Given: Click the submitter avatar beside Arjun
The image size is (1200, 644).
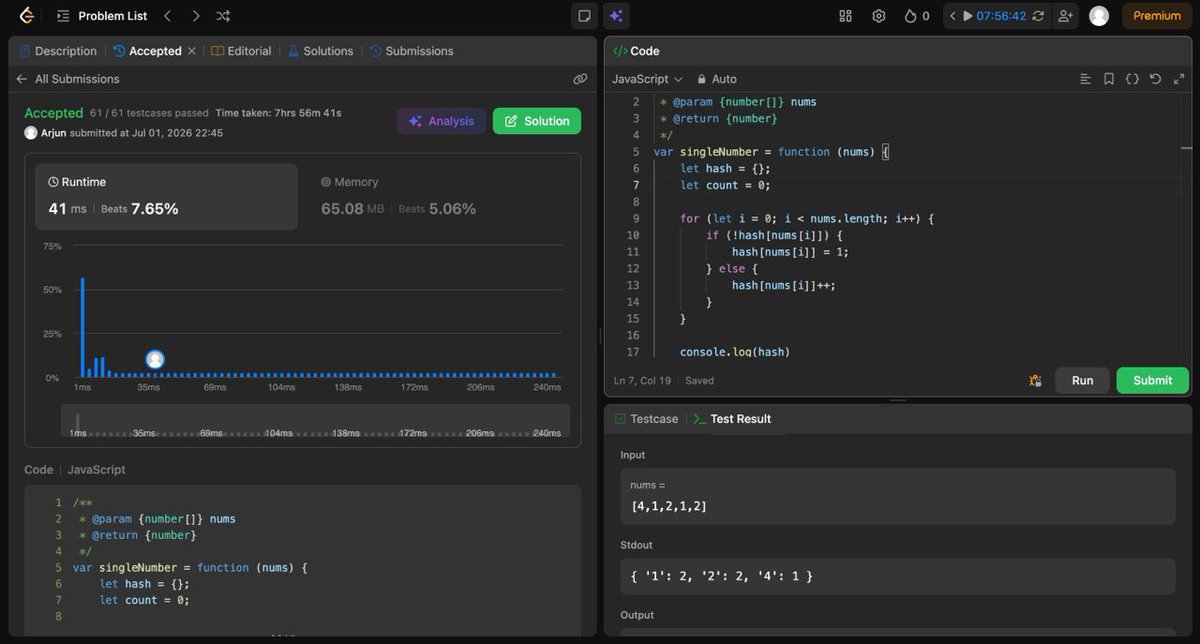Looking at the screenshot, I should pyautogui.click(x=31, y=132).
